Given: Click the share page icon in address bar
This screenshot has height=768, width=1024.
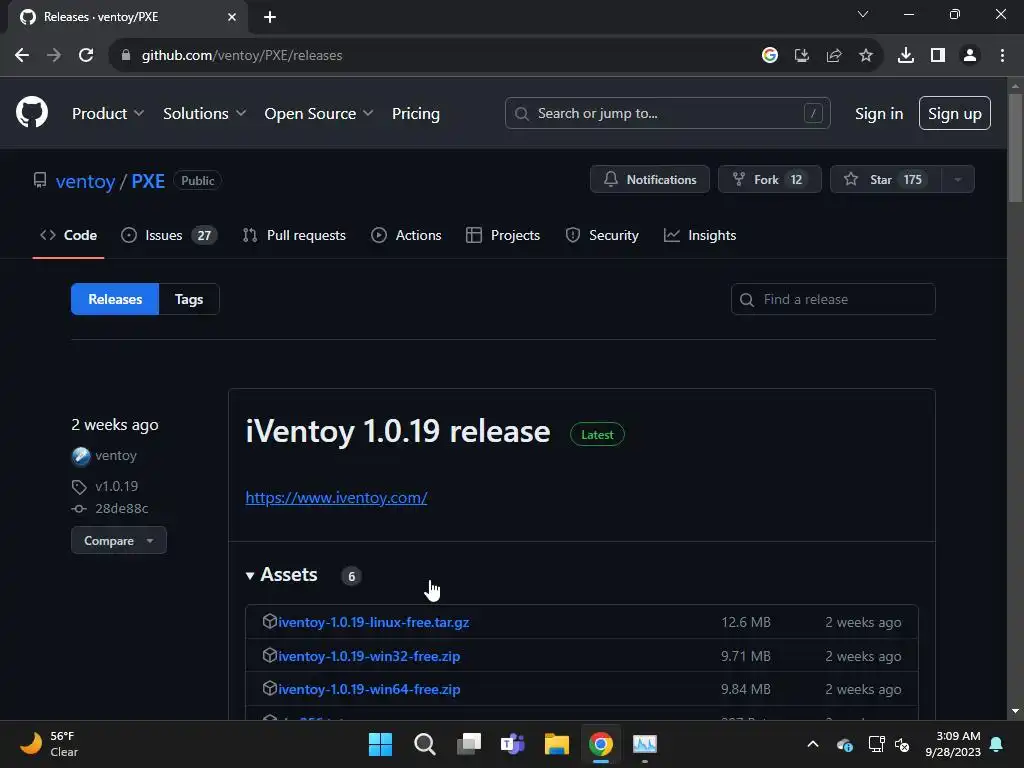Looking at the screenshot, I should (x=834, y=56).
